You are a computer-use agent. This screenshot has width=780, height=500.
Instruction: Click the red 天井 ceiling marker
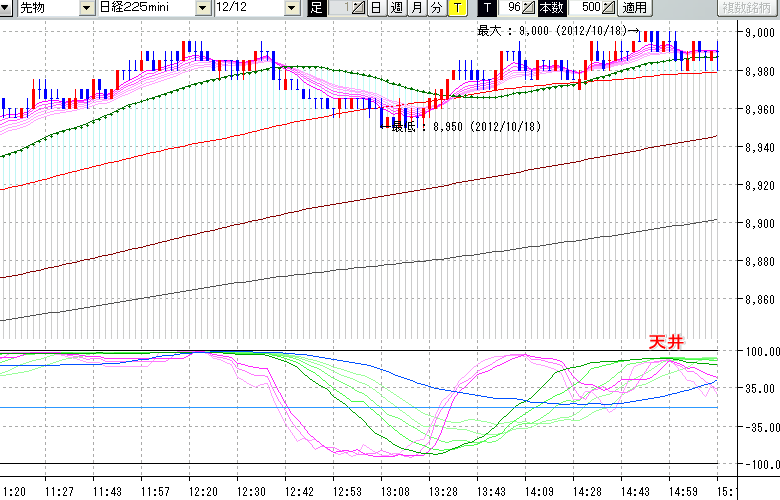click(667, 342)
